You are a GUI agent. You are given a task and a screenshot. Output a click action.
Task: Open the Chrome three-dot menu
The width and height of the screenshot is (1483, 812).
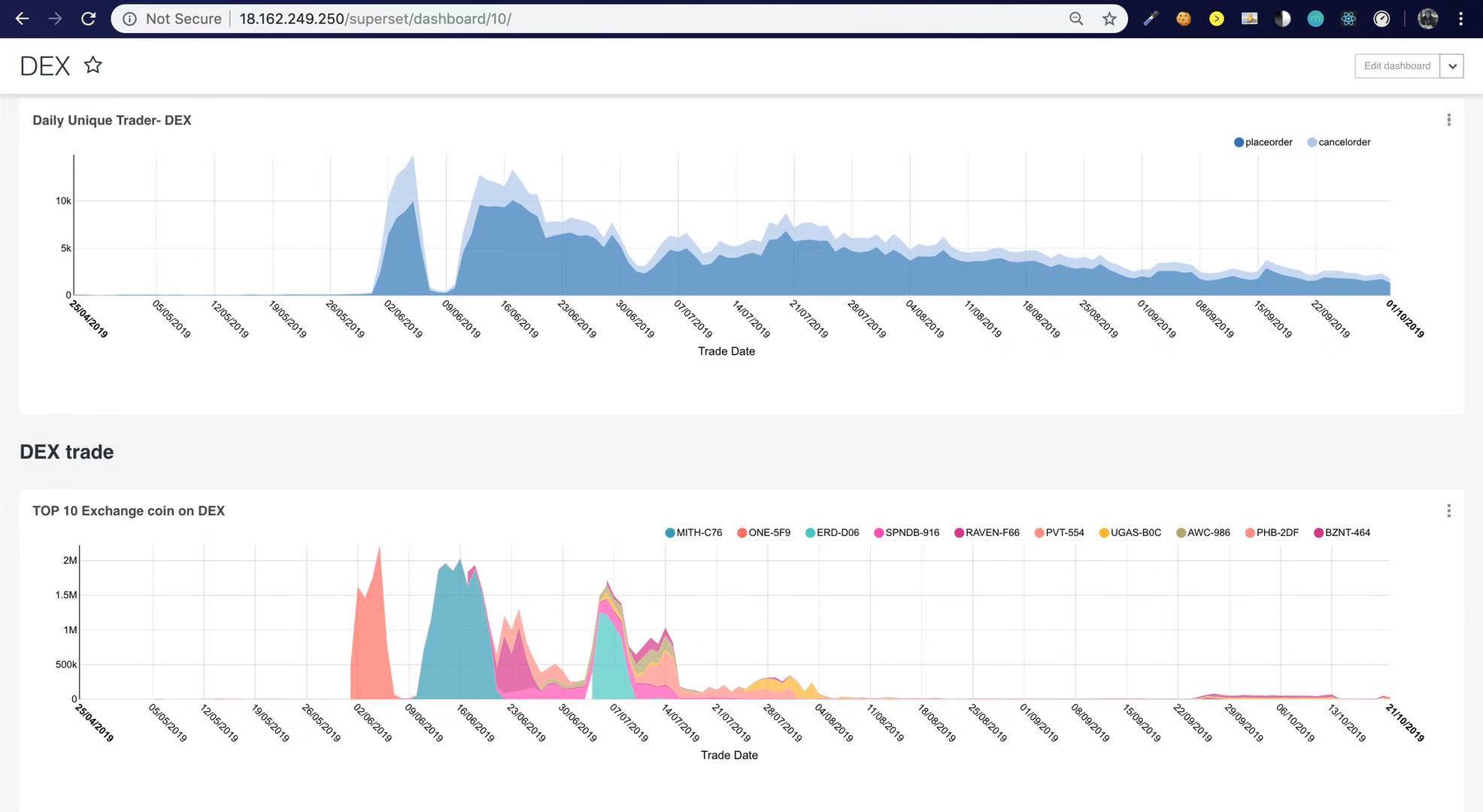click(1460, 19)
